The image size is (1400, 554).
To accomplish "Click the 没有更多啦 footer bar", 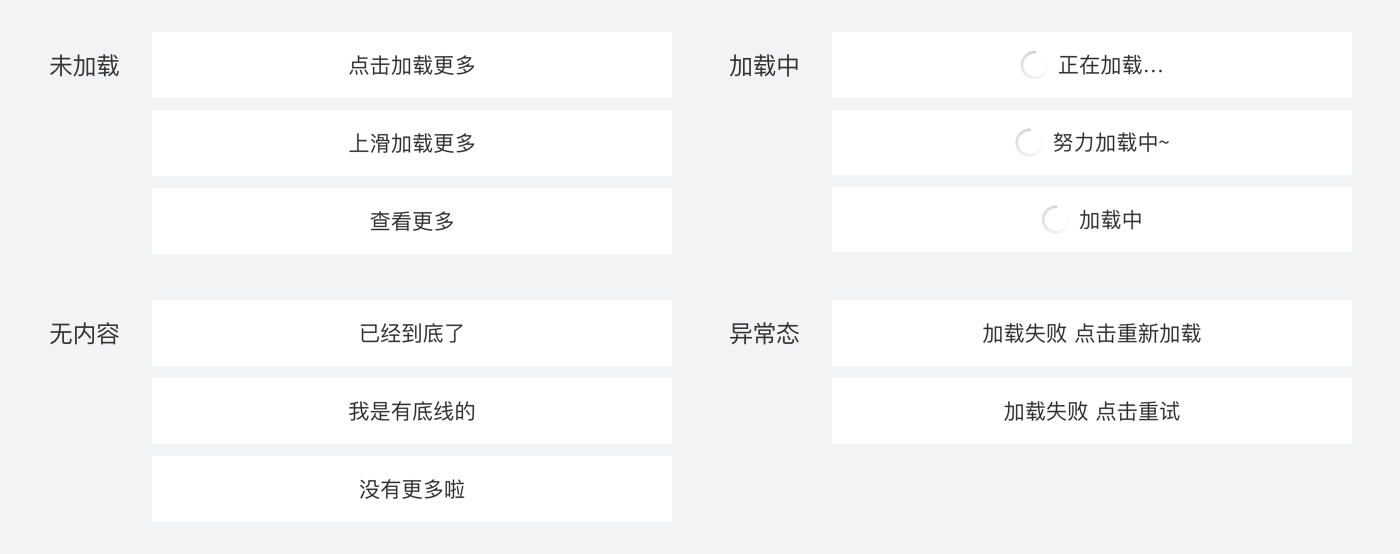I will point(411,489).
